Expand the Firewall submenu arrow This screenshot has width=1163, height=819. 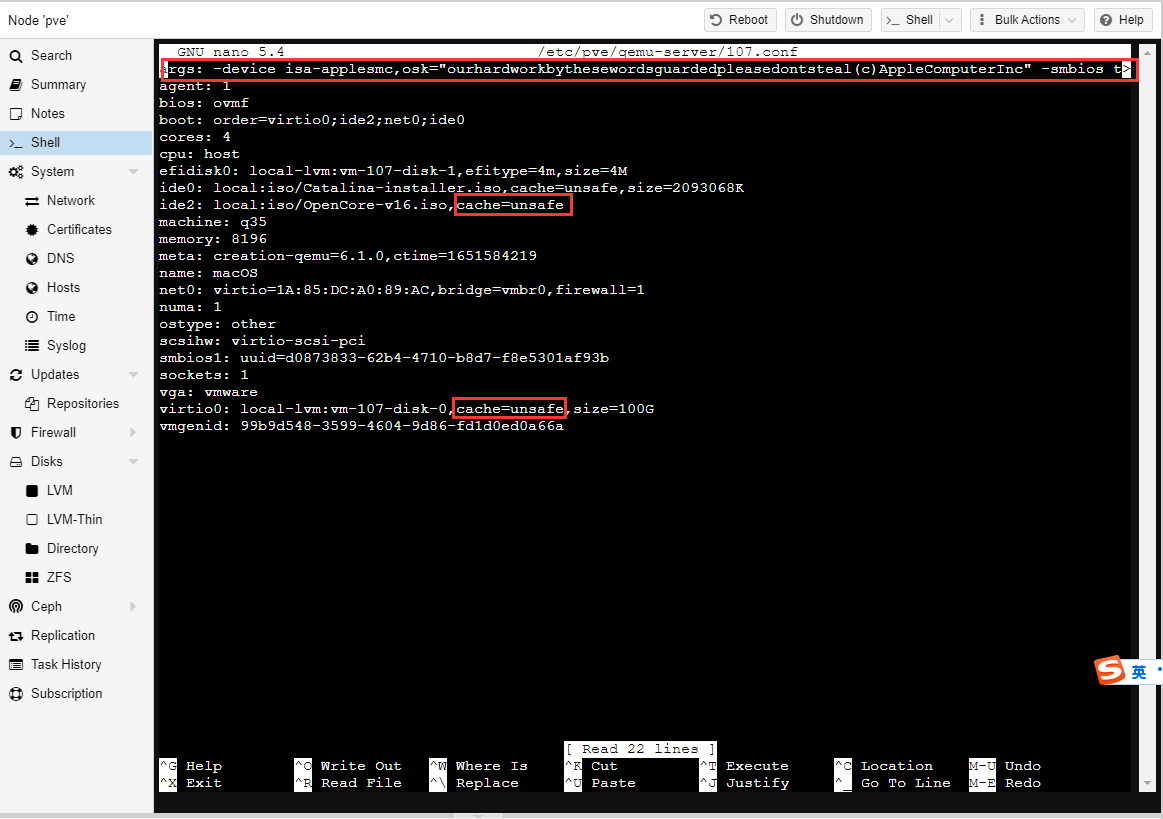point(133,433)
